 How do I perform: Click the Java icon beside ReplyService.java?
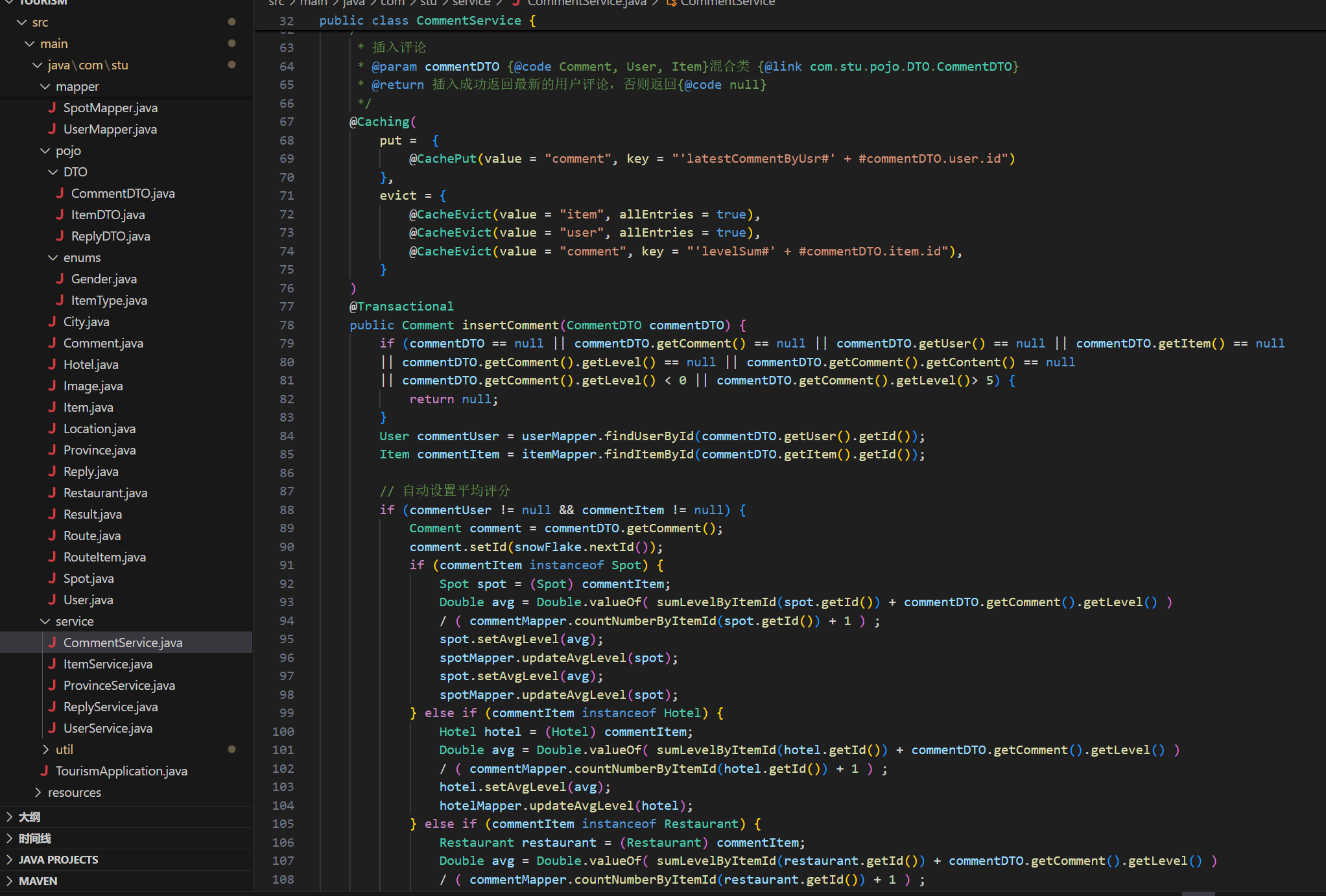click(x=52, y=707)
